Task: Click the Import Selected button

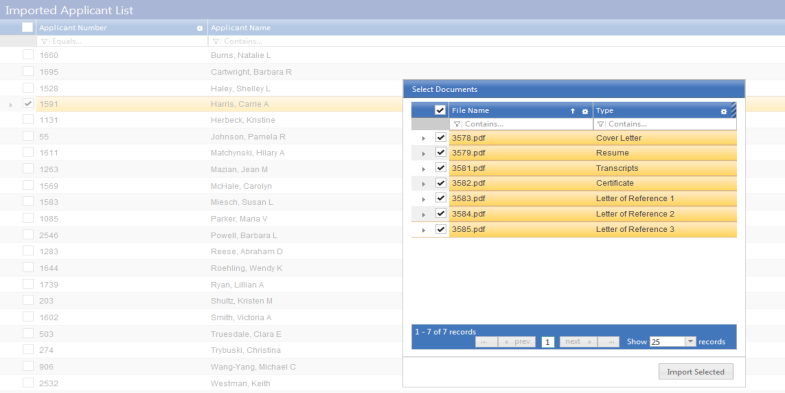Action: 696,372
